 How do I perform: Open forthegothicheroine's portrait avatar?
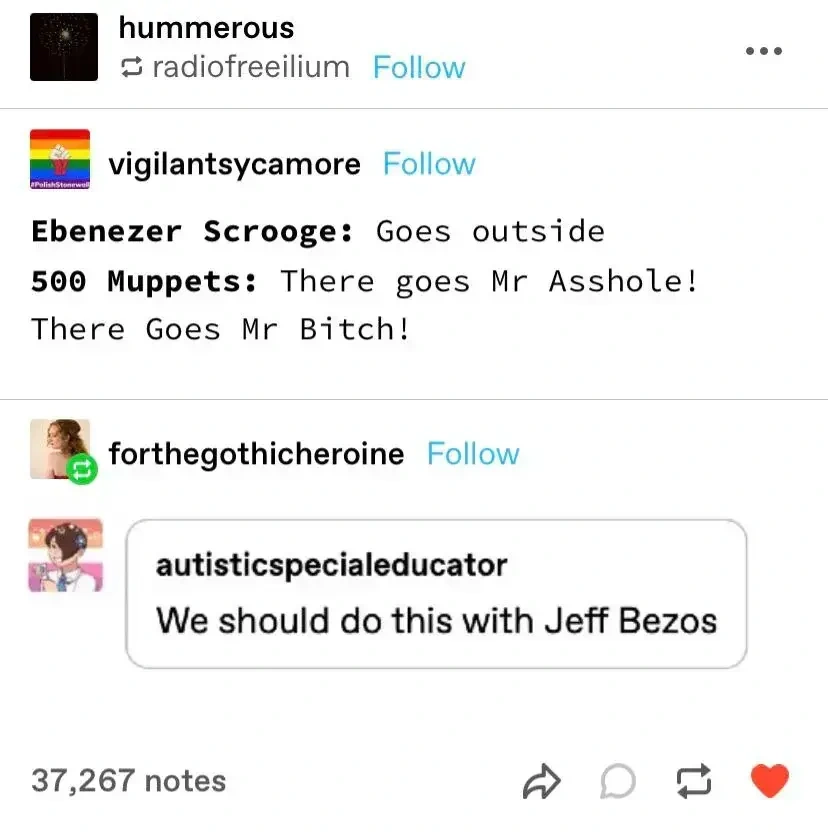pyautogui.click(x=59, y=449)
